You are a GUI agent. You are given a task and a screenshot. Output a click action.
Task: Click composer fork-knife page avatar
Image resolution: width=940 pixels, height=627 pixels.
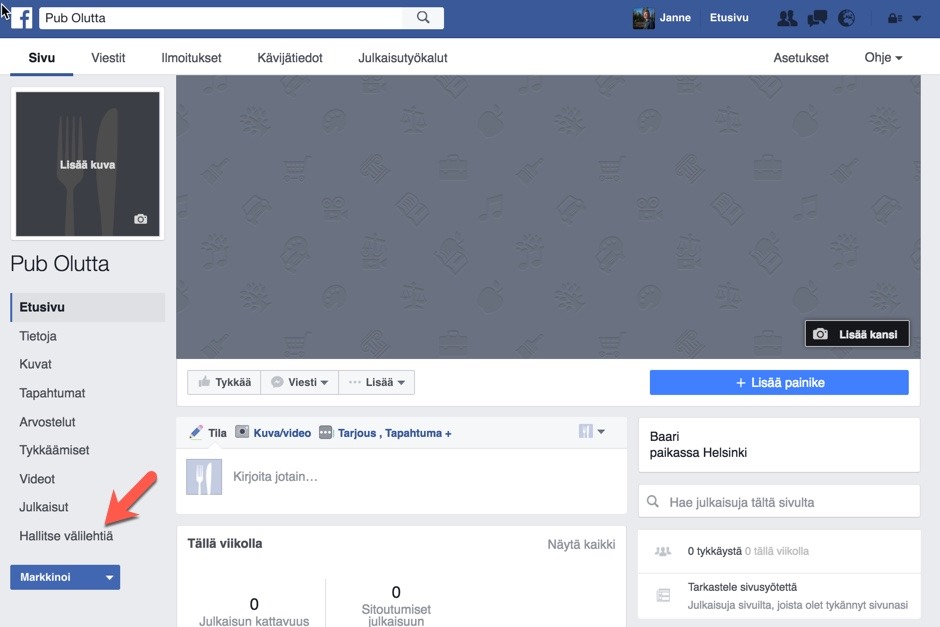coord(204,477)
